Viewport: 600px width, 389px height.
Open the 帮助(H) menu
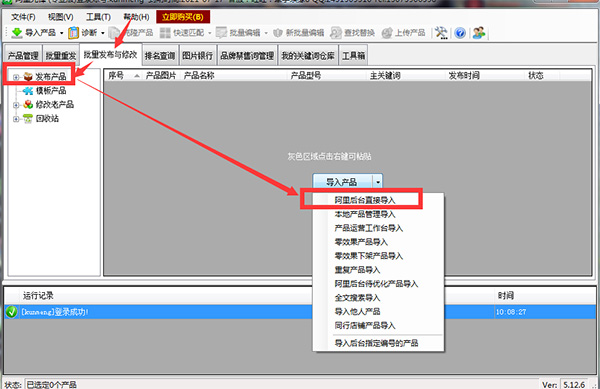click(x=136, y=17)
